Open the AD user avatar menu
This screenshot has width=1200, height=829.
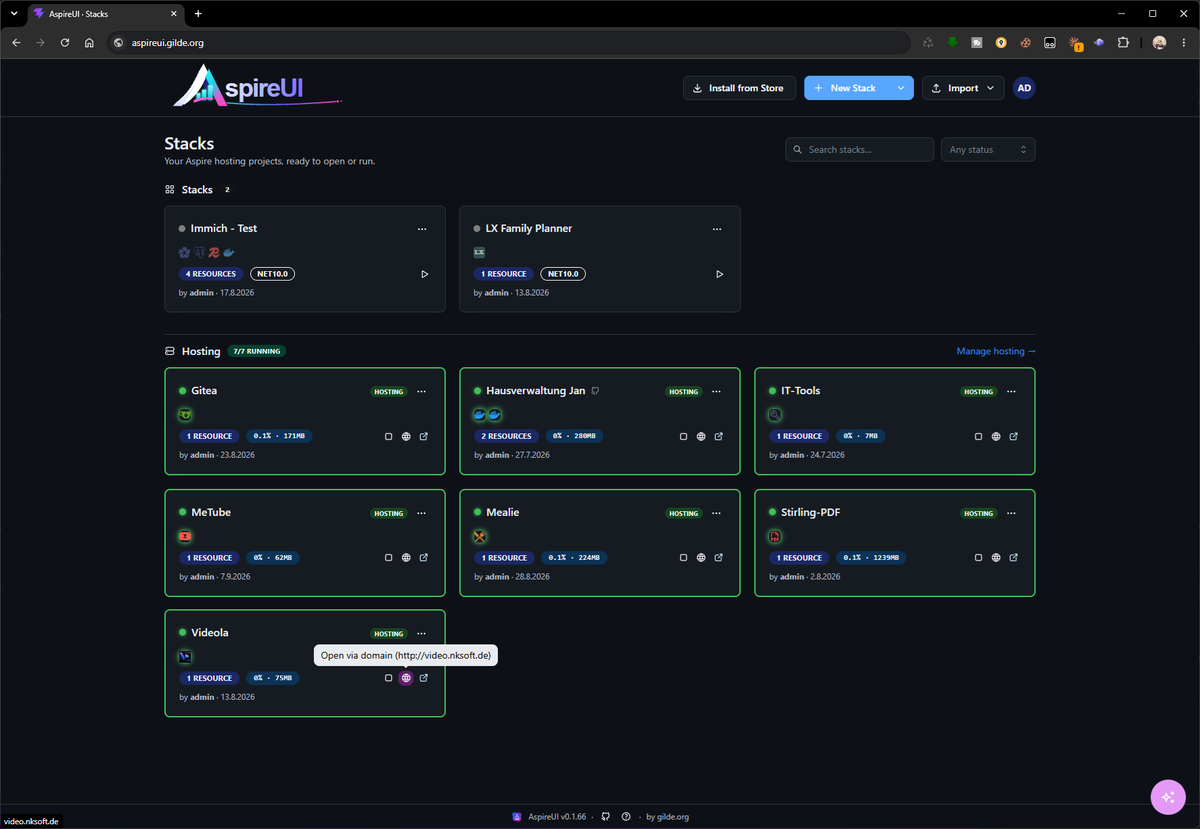pos(1024,88)
